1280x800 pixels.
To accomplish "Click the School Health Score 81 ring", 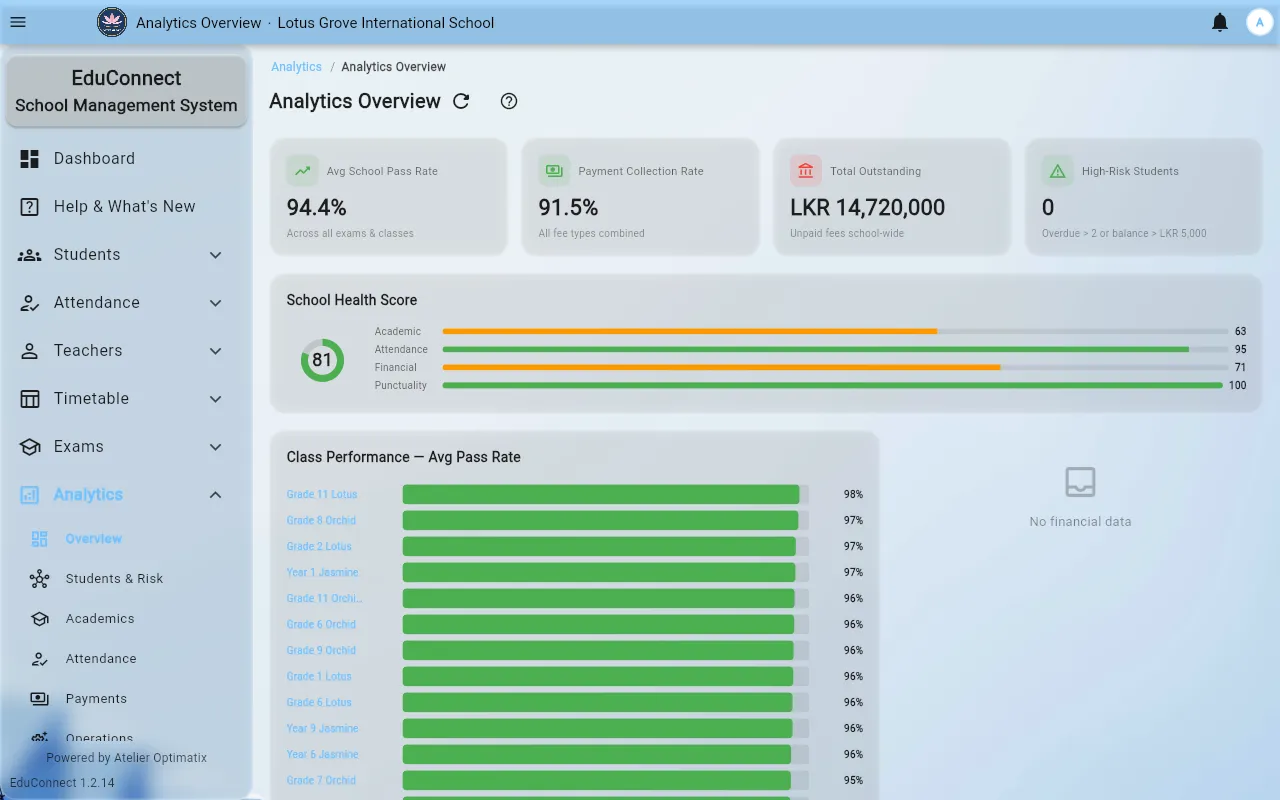I will pos(322,360).
